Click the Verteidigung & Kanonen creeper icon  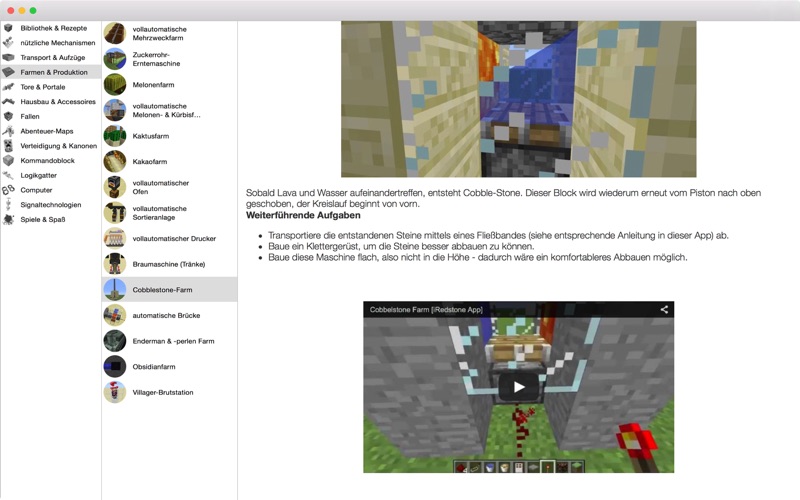tap(8, 146)
